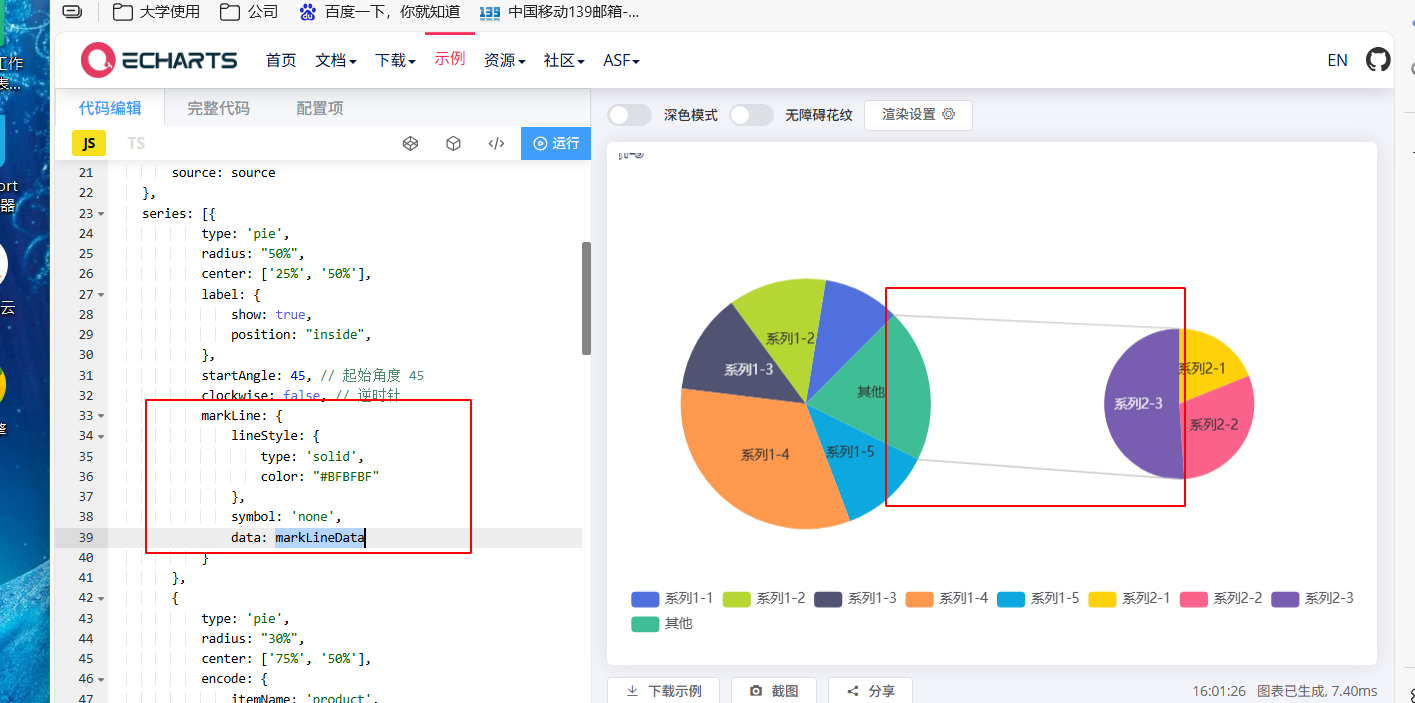Open the ASF dropdown menu
Image resolution: width=1415 pixels, height=703 pixels.
click(x=621, y=60)
